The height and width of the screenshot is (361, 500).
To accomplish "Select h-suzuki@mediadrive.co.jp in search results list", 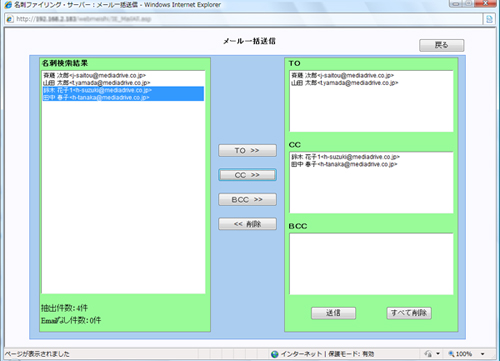I will pos(123,90).
